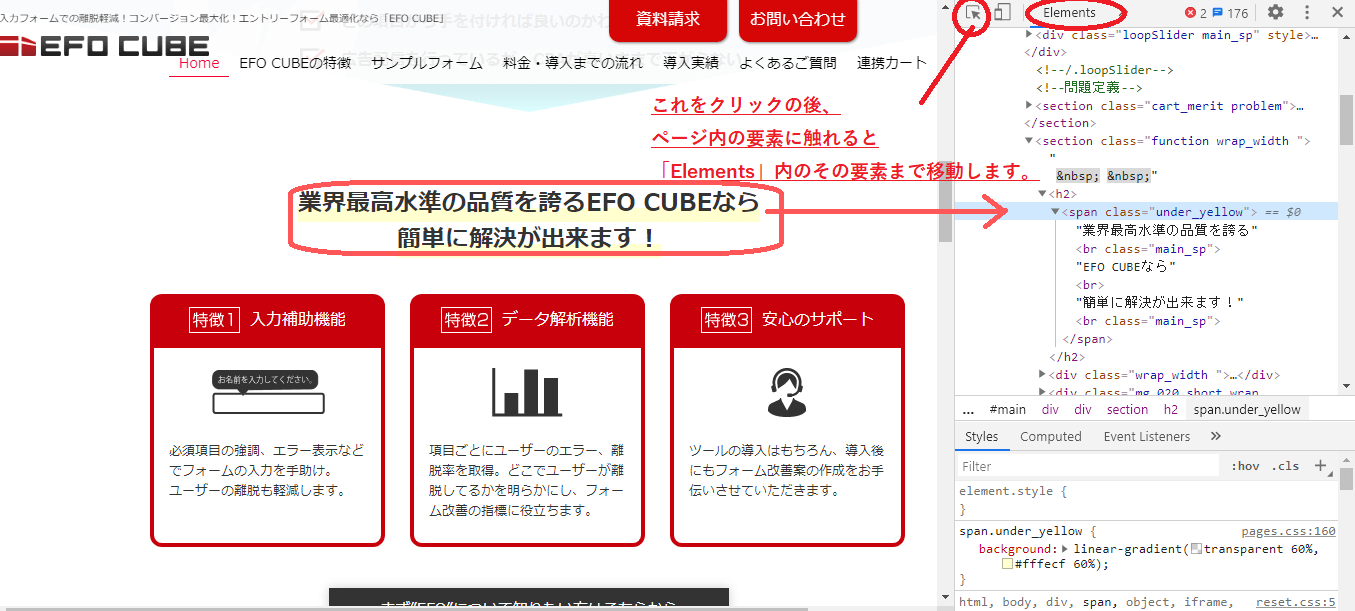Select the first br main_sp row
The image size is (1355, 611).
[1147, 249]
